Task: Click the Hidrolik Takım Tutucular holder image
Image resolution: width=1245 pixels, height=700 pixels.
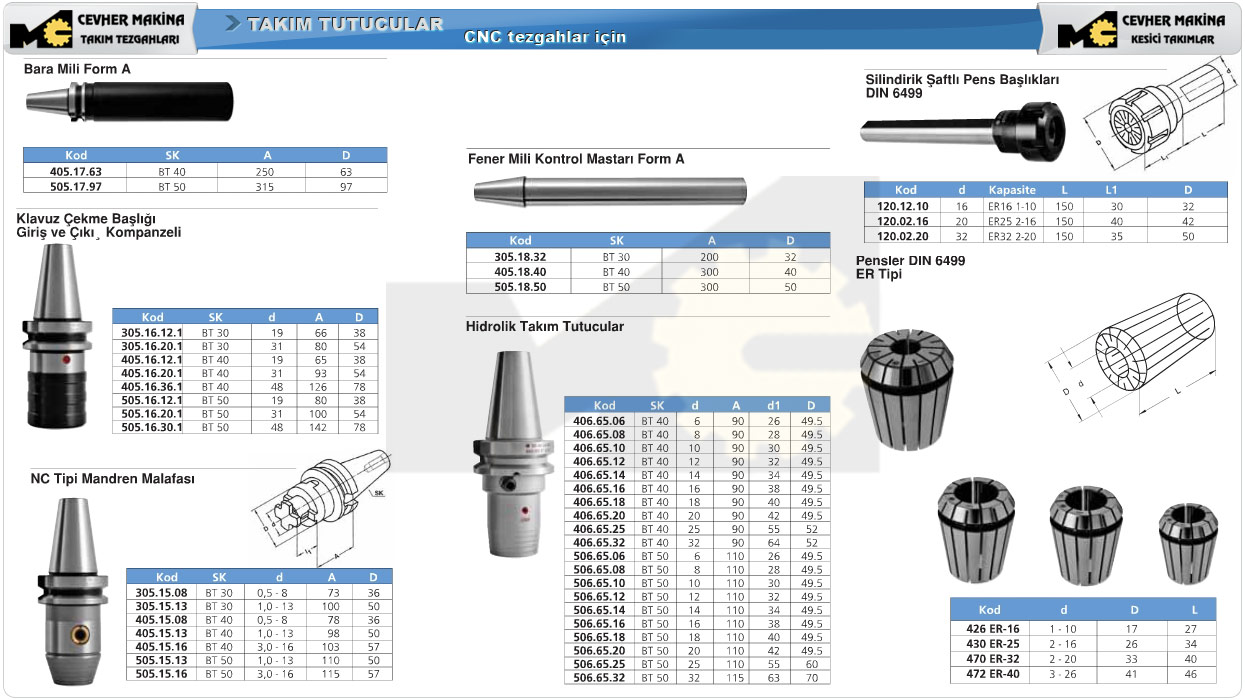Action: [514, 453]
